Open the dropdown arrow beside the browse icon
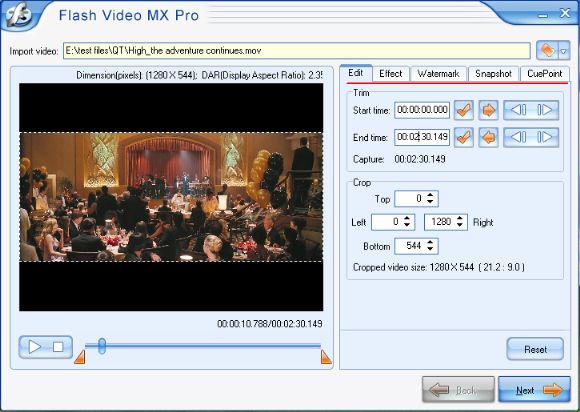Image resolution: width=580 pixels, height=412 pixels. tap(563, 51)
